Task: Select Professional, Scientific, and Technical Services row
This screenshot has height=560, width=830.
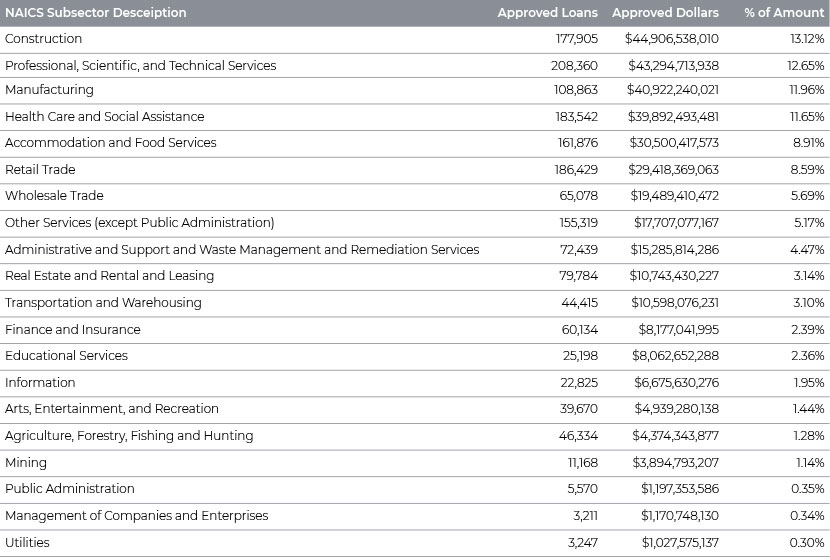Action: click(415, 66)
